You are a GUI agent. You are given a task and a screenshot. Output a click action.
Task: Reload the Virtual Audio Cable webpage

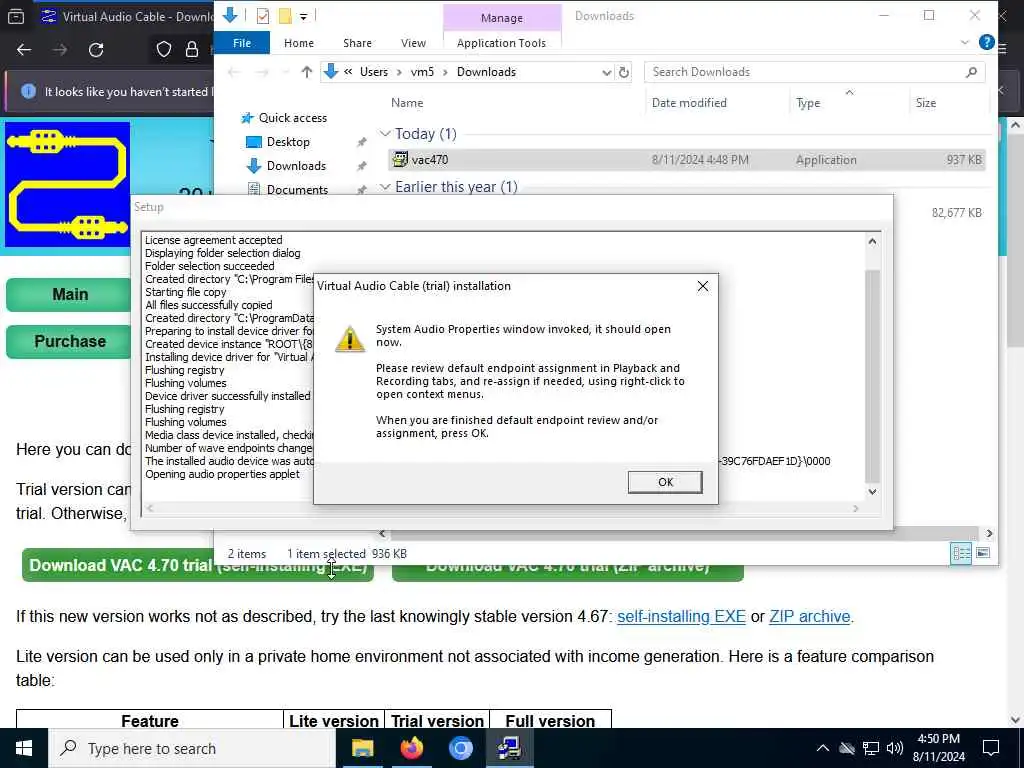tap(96, 50)
